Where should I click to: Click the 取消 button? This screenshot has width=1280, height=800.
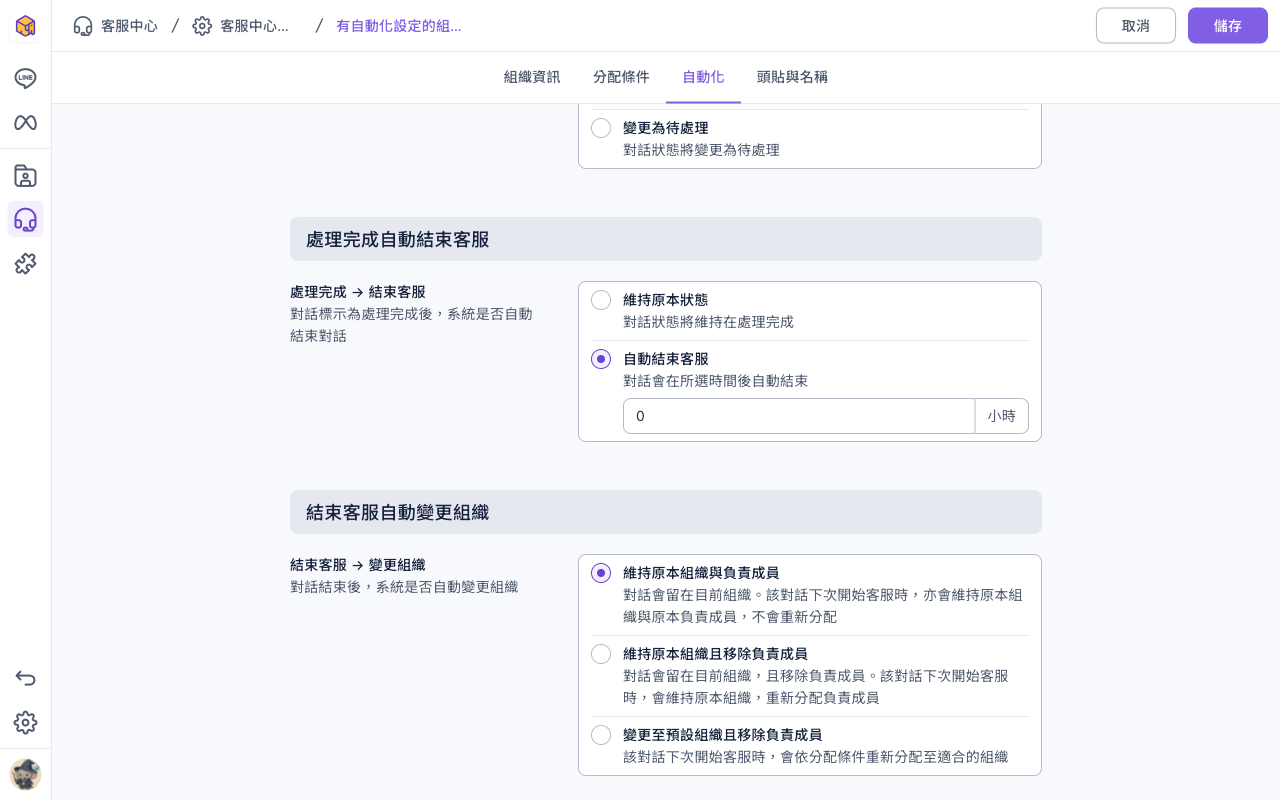click(1136, 26)
